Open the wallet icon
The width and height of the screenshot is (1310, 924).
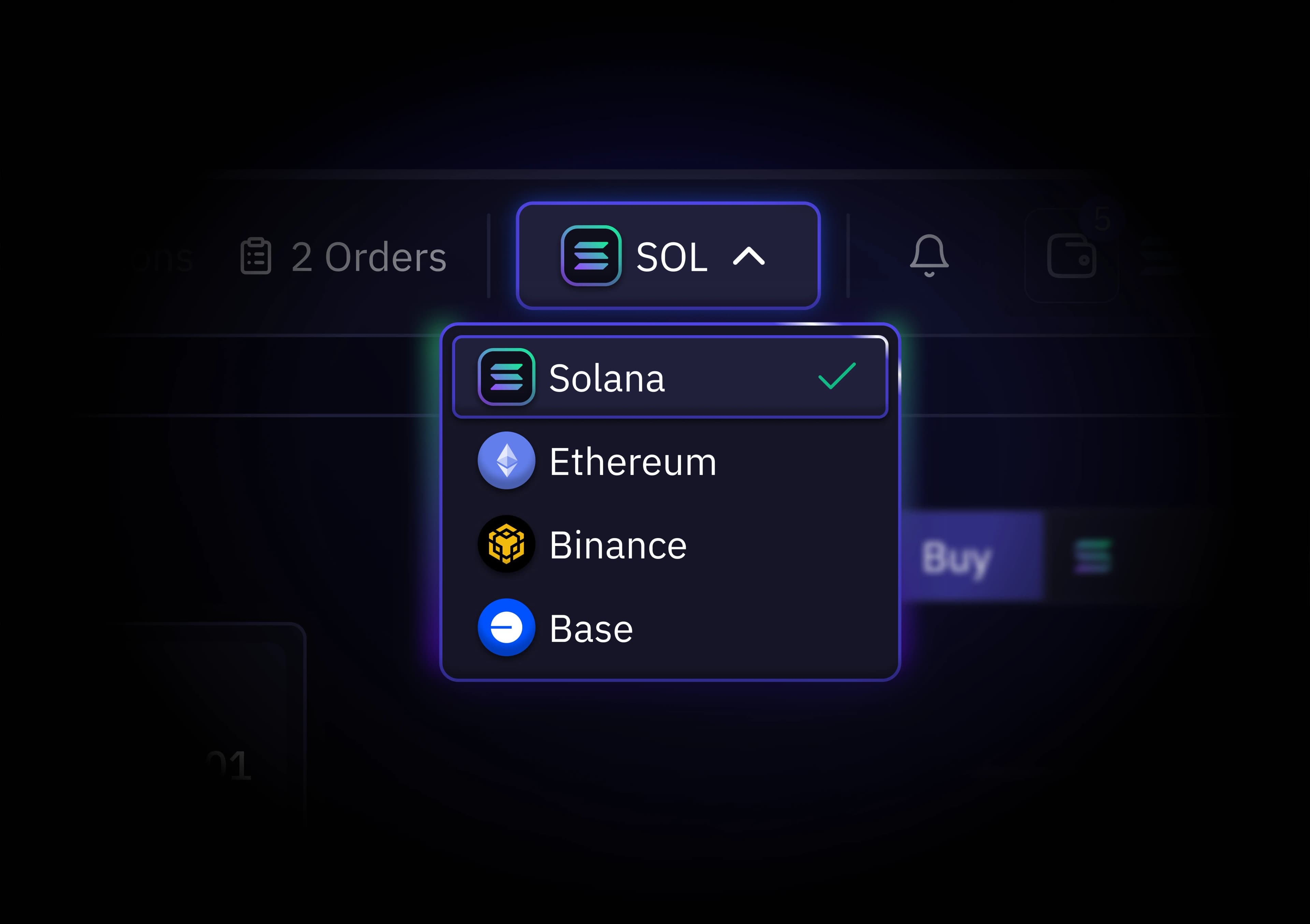(1072, 256)
